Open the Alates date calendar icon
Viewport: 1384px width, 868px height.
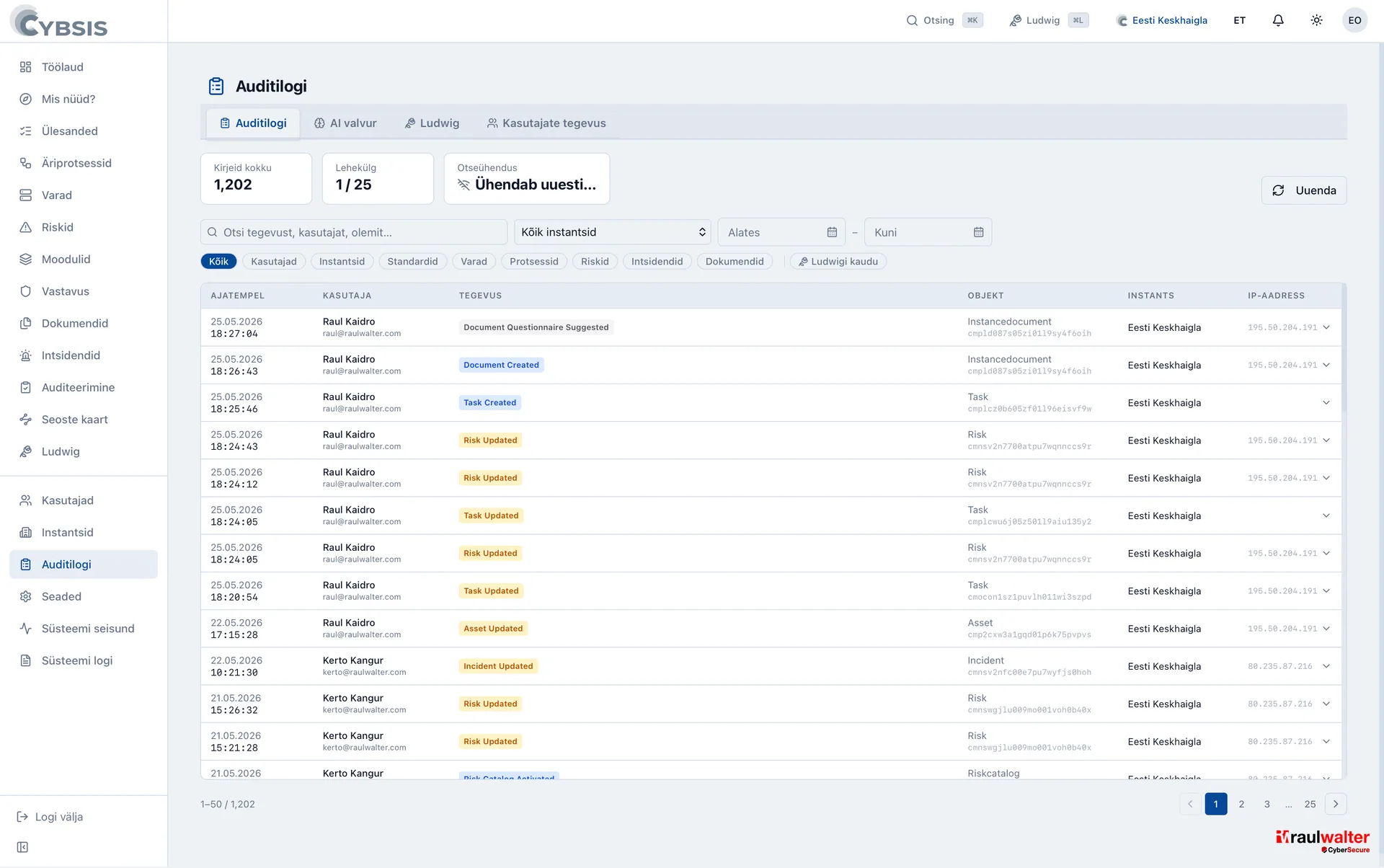point(832,232)
